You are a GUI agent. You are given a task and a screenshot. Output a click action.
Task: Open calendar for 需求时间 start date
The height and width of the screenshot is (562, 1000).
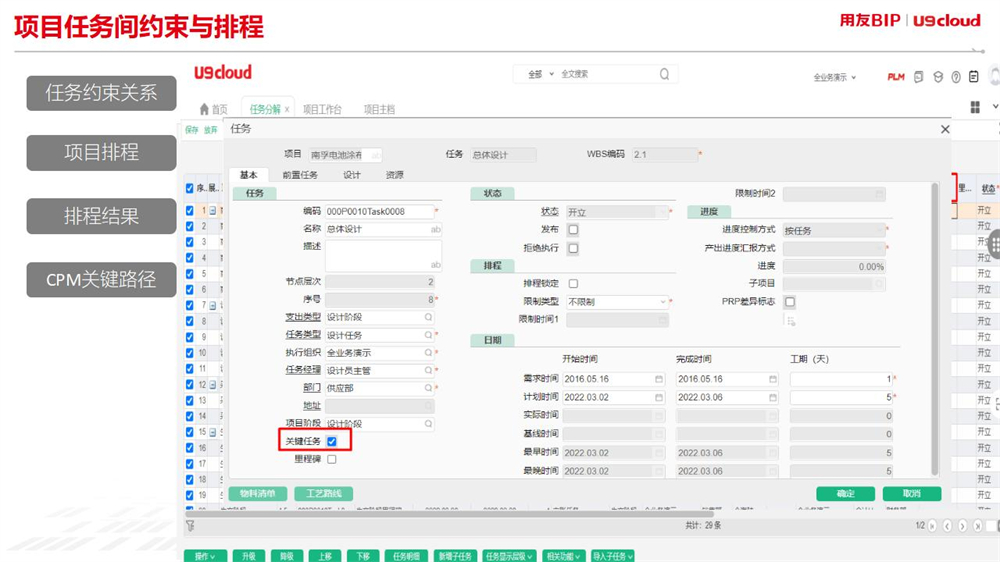click(x=659, y=379)
